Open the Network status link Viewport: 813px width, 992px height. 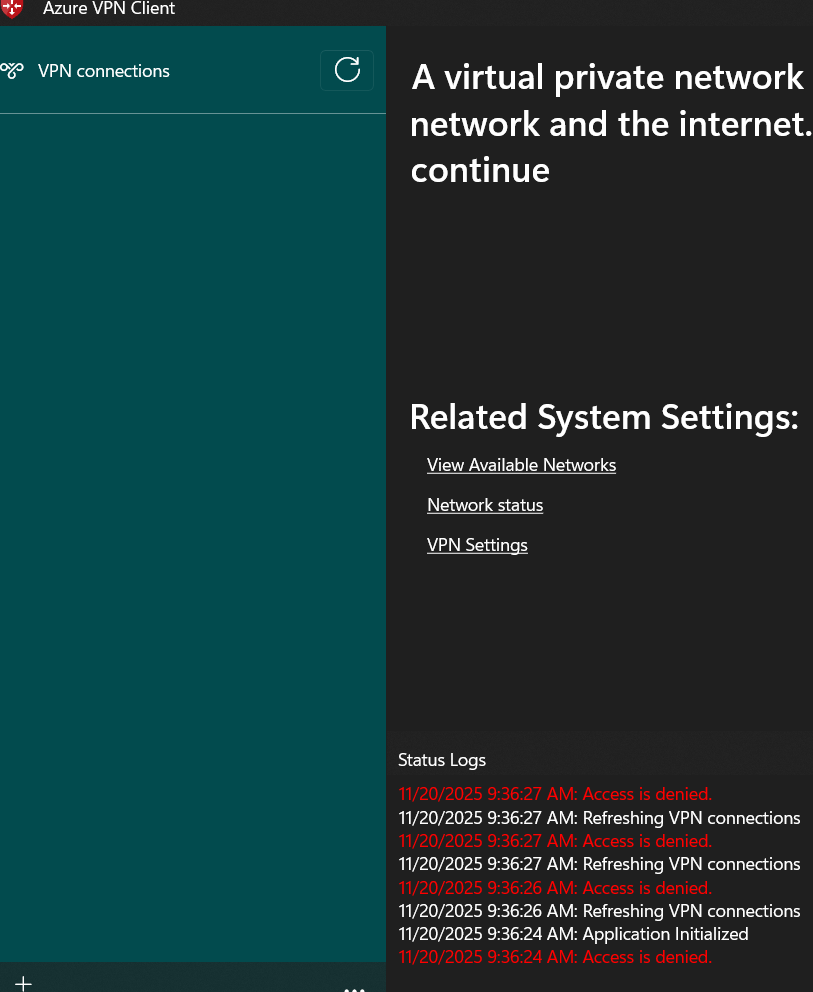pos(485,505)
